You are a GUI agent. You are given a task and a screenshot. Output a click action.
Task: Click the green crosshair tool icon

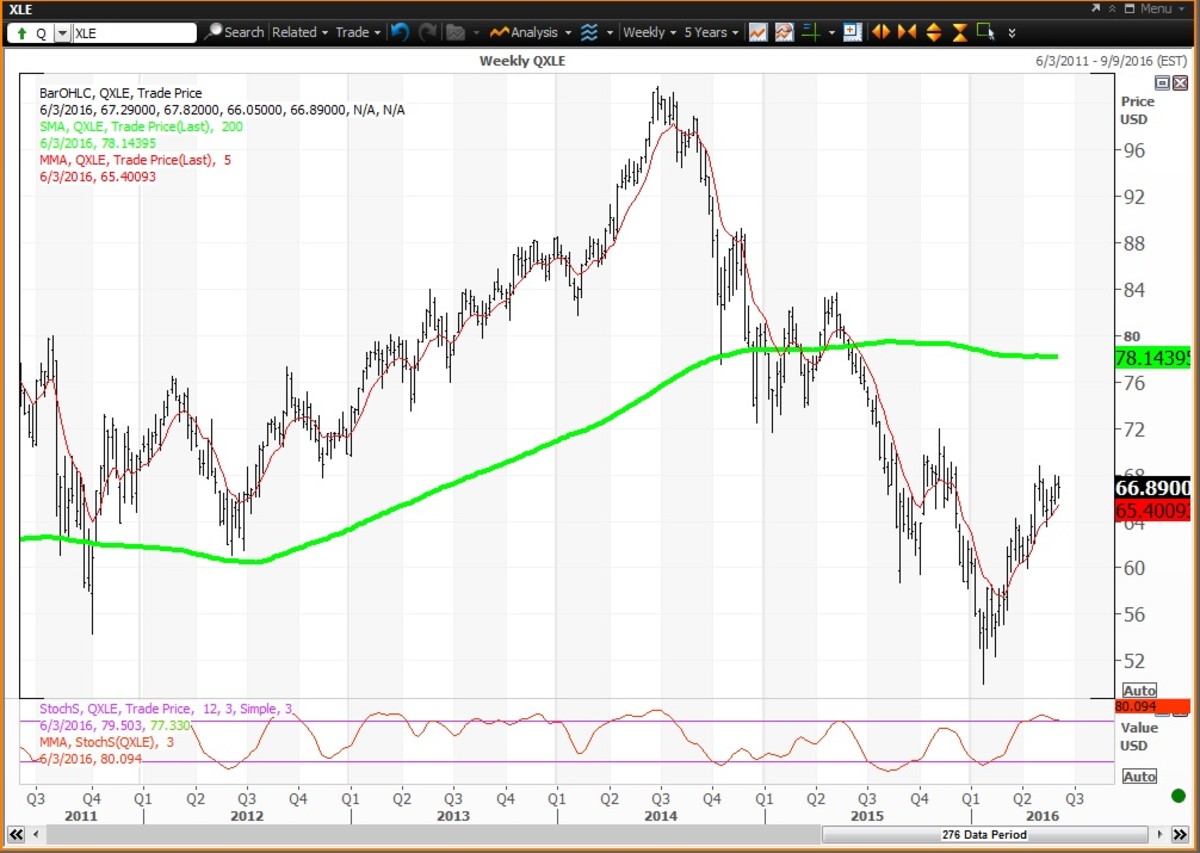811,32
